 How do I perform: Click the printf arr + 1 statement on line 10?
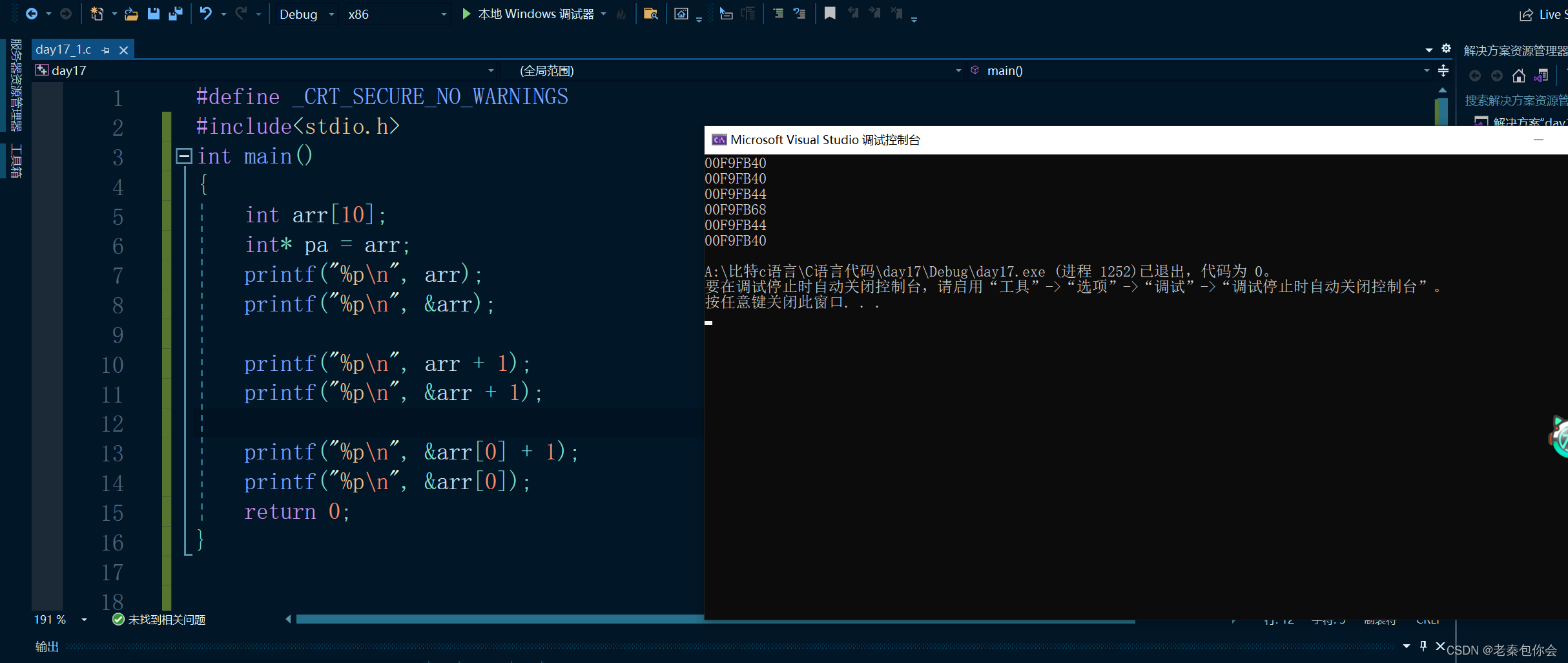[387, 363]
